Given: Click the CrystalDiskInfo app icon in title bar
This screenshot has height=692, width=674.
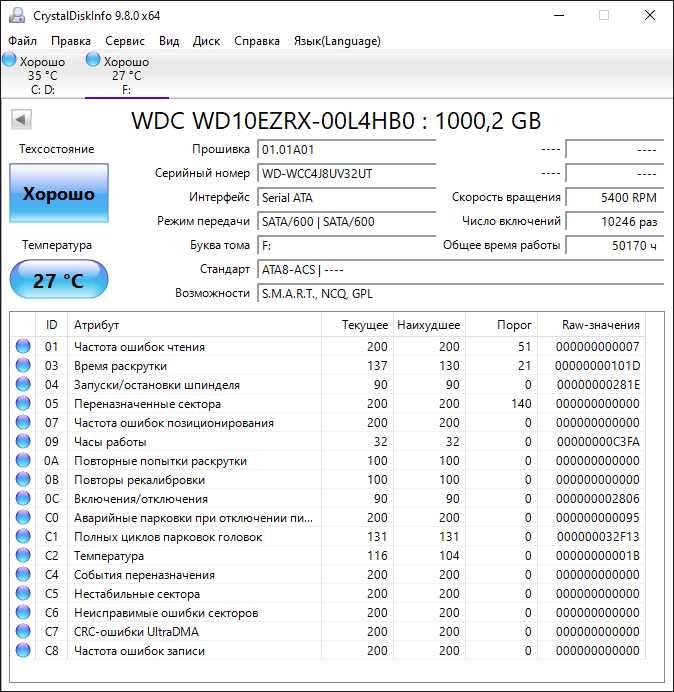Looking at the screenshot, I should [17, 15].
